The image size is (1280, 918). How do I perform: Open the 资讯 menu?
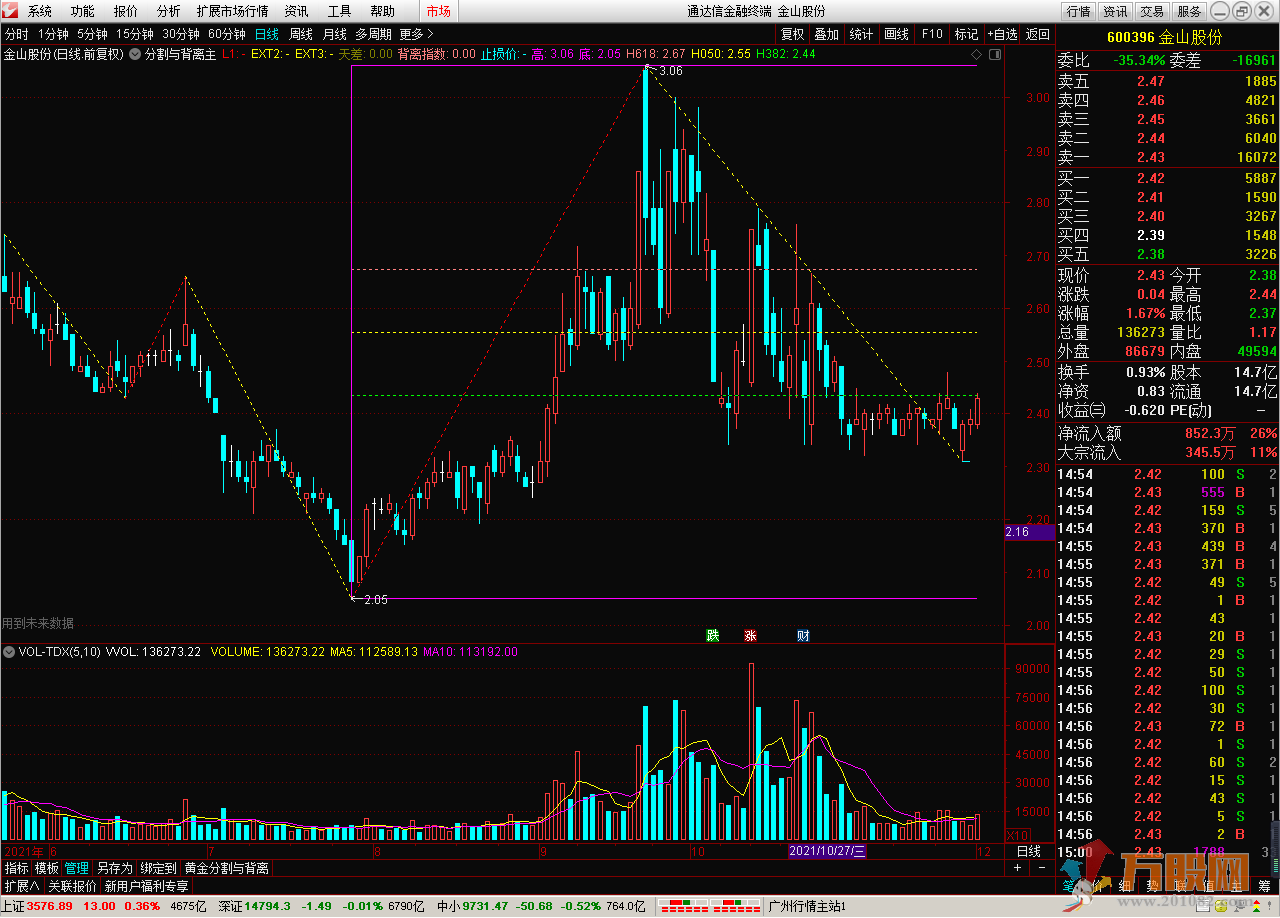coord(296,11)
